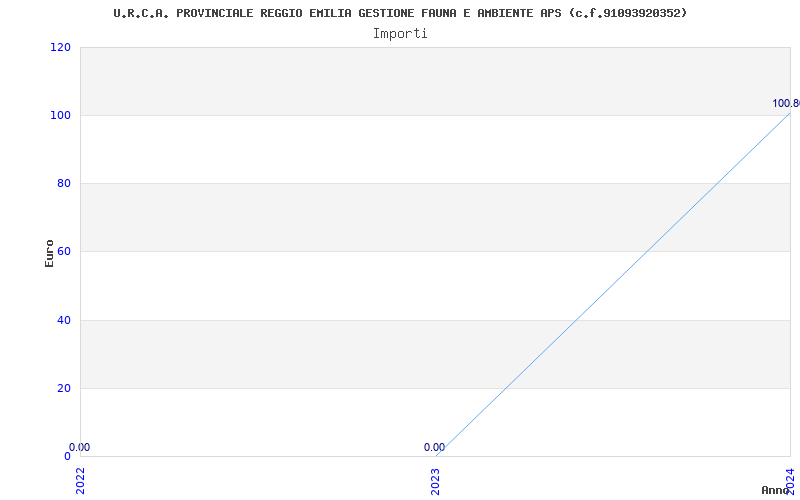This screenshot has width=800, height=500.
Task: Select the 'Importi' chart subtitle
Action: coord(400,34)
